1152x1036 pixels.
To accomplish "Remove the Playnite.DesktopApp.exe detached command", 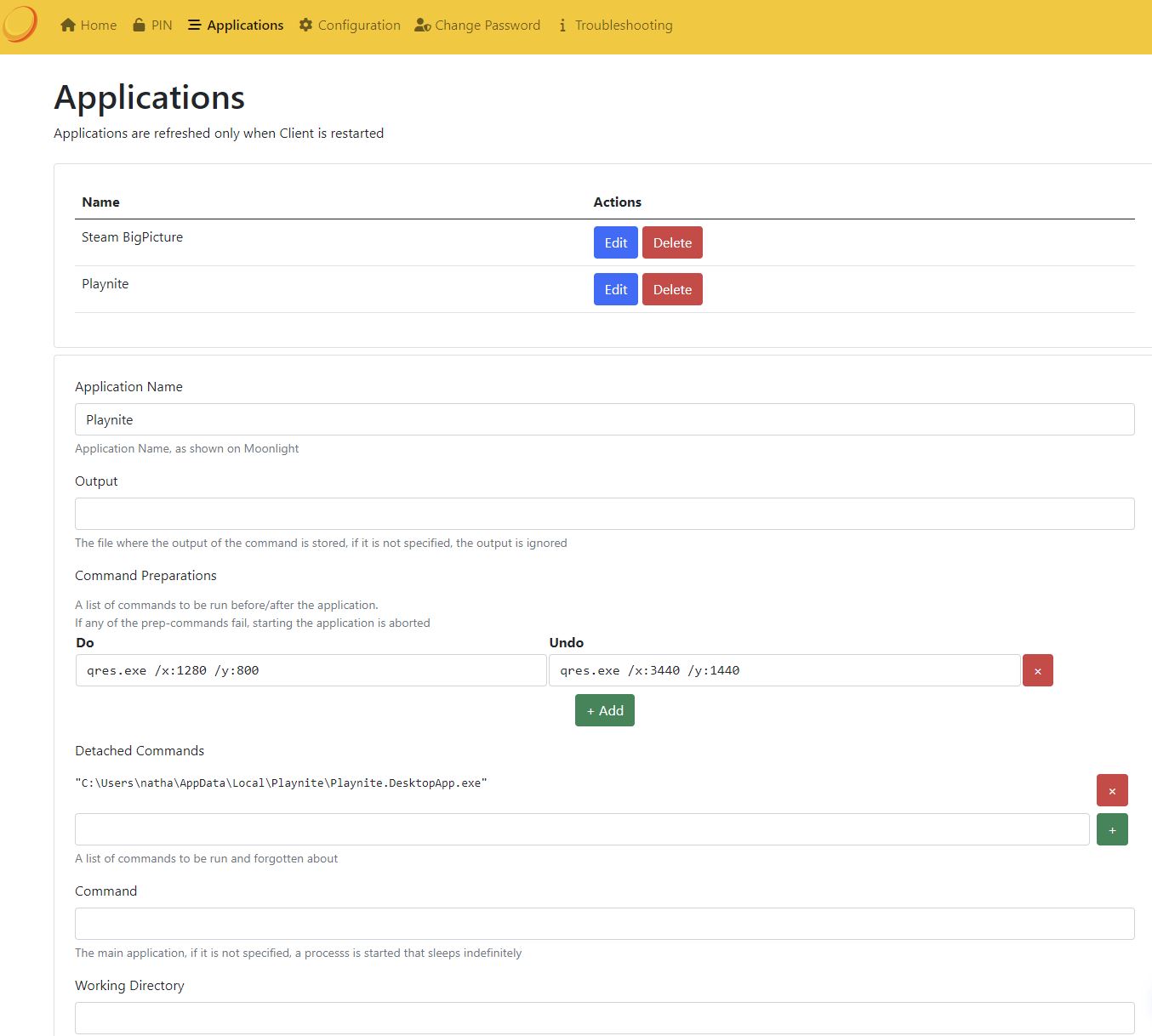I will click(x=1112, y=790).
